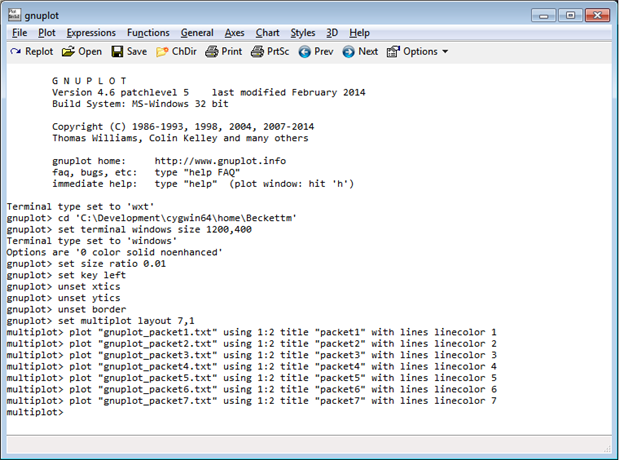
Task: Click the Replot label text
Action: coord(39,51)
